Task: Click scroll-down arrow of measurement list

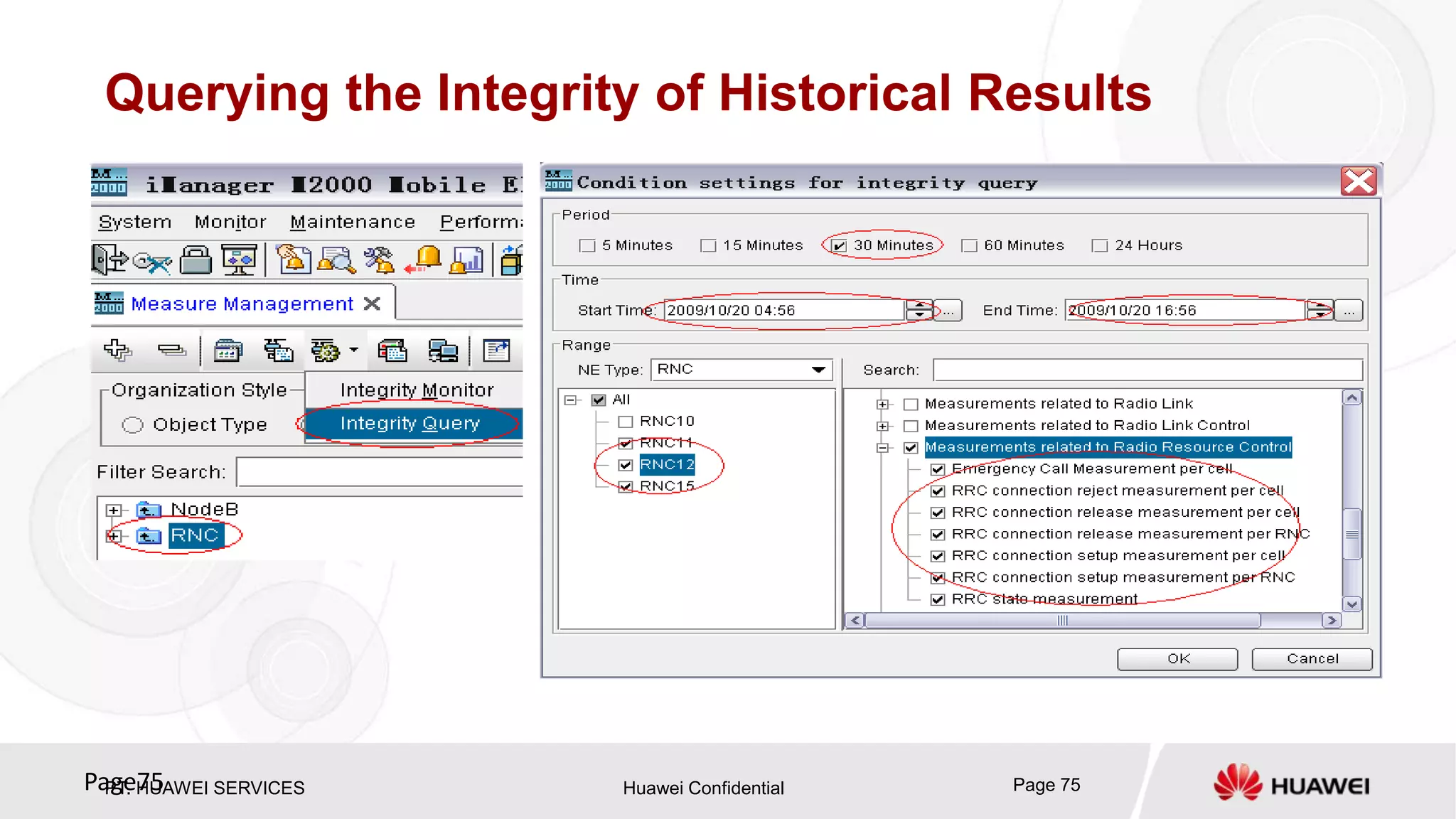Action: pos(1352,604)
